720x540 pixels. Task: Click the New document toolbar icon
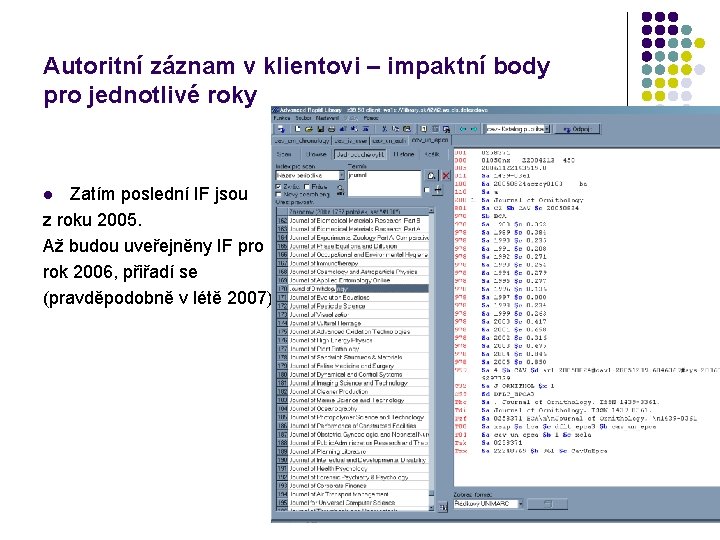(297, 129)
